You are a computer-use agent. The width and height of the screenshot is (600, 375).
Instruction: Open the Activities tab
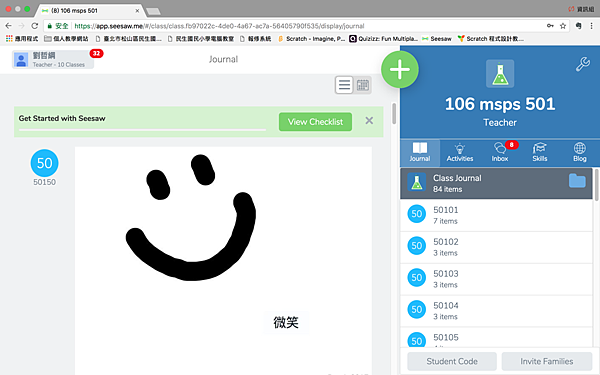pos(460,152)
